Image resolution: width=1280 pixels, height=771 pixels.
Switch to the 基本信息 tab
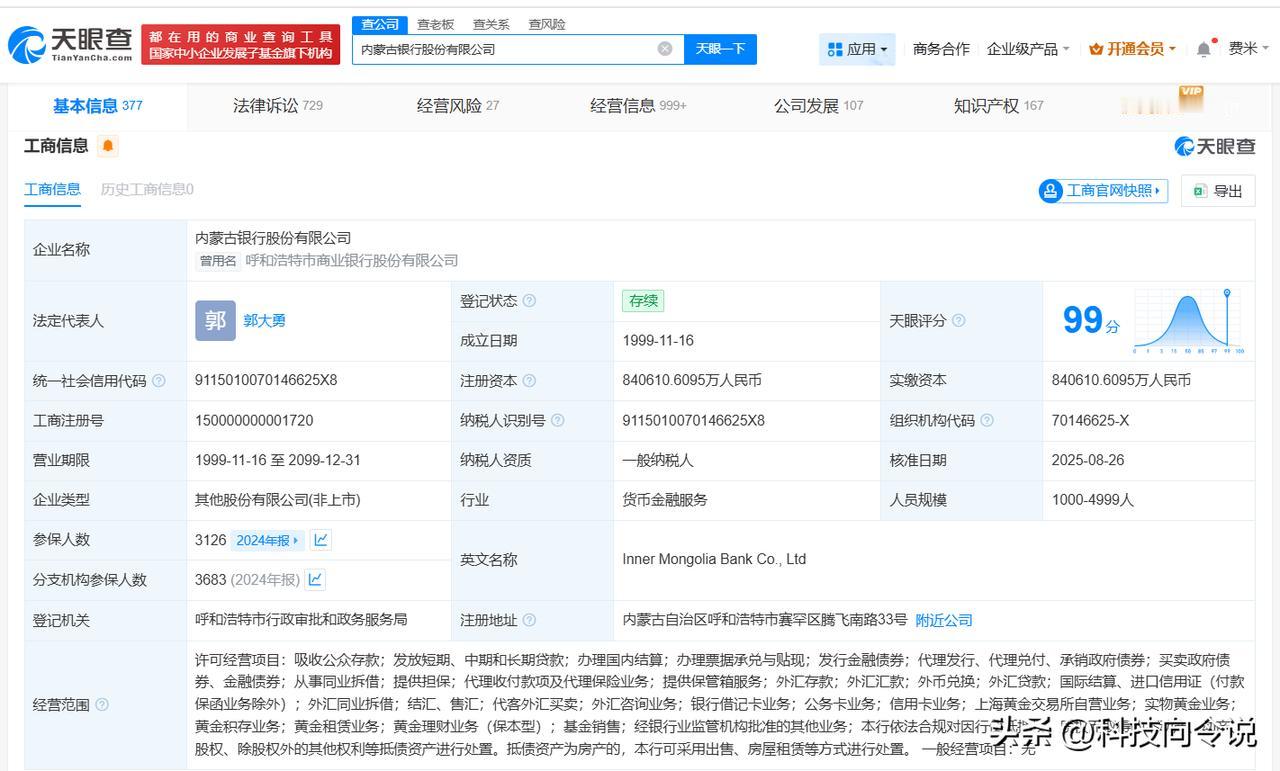97,106
